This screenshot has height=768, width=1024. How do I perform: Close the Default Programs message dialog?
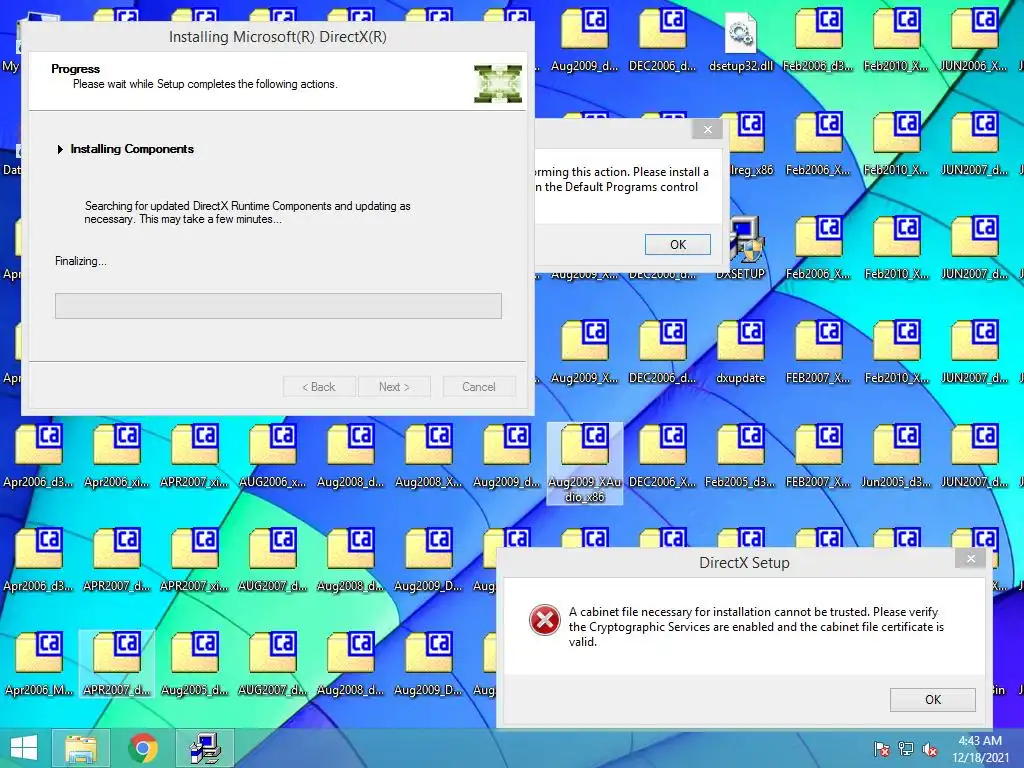pos(707,129)
